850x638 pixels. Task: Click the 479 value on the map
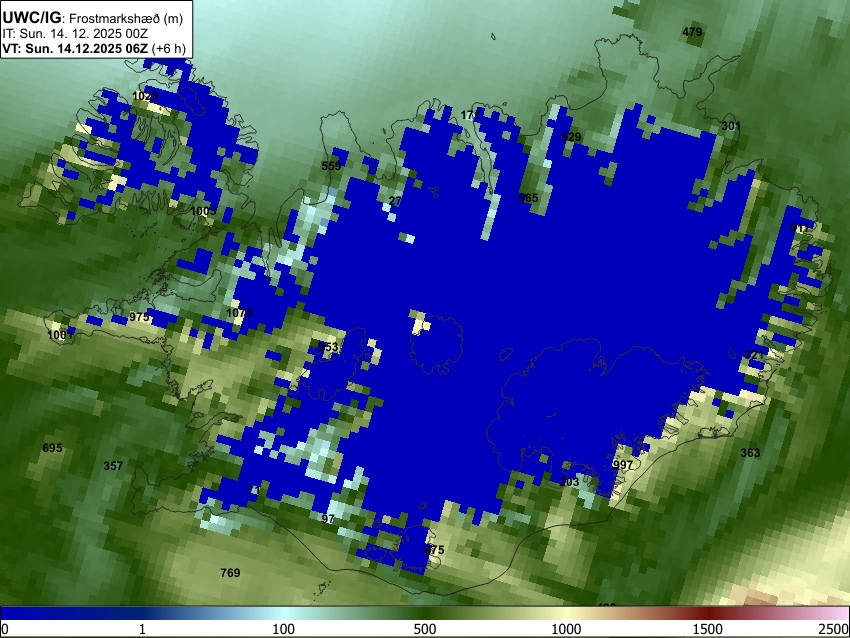coord(692,32)
